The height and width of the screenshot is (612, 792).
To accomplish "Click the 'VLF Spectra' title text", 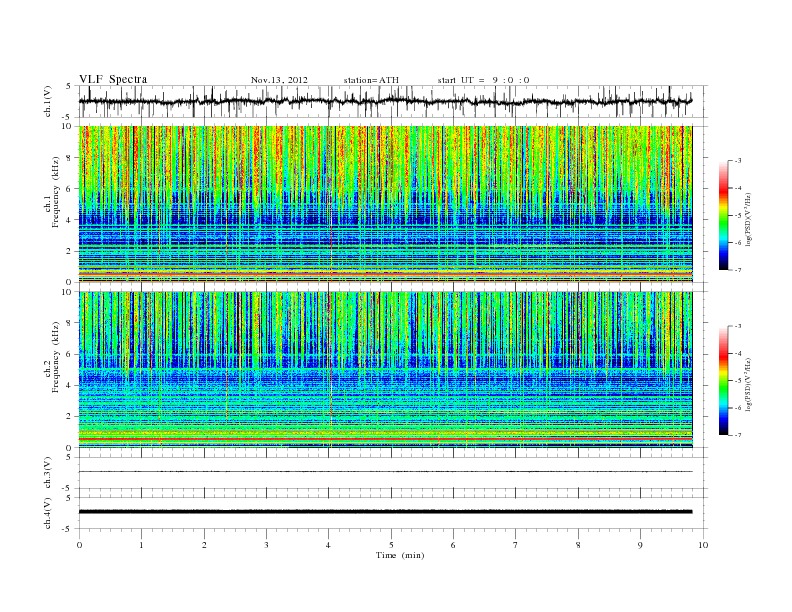I will [113, 79].
